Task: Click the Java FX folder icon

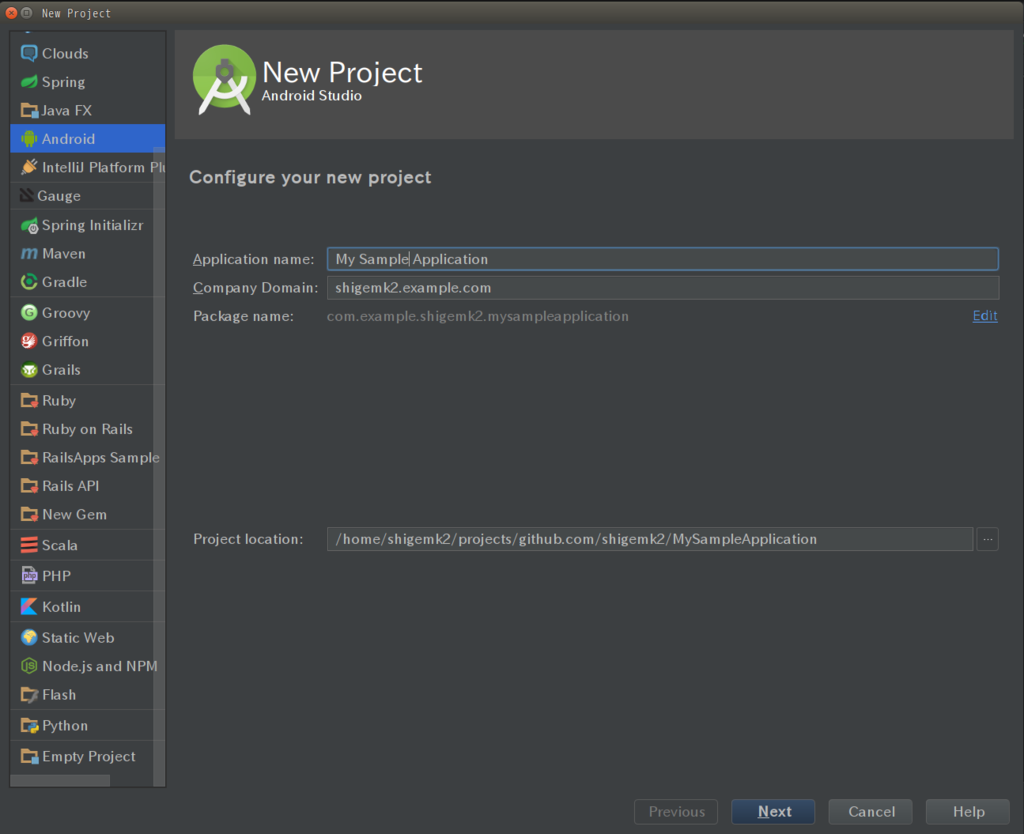Action: tap(29, 110)
